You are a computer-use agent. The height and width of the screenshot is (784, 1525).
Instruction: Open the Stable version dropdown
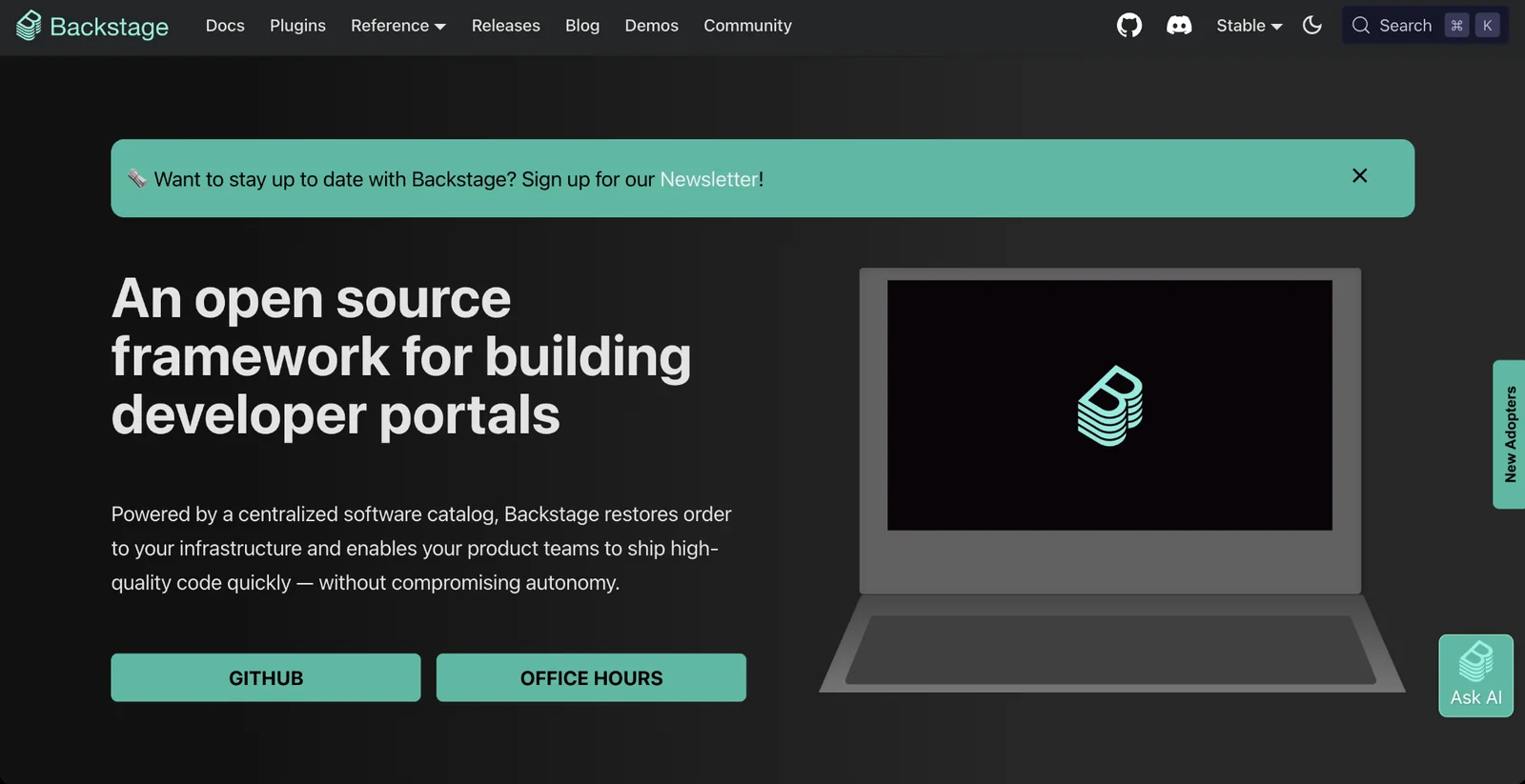(x=1250, y=26)
